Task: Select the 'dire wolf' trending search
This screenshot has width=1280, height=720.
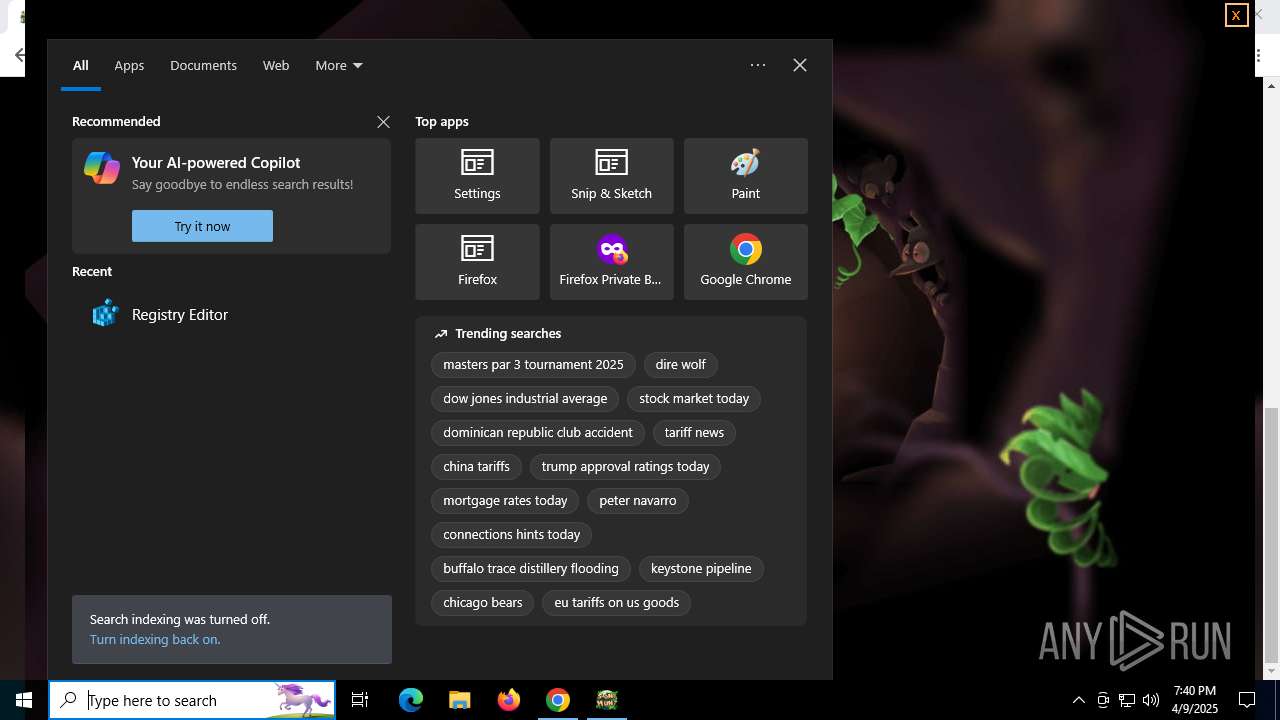Action: point(681,364)
